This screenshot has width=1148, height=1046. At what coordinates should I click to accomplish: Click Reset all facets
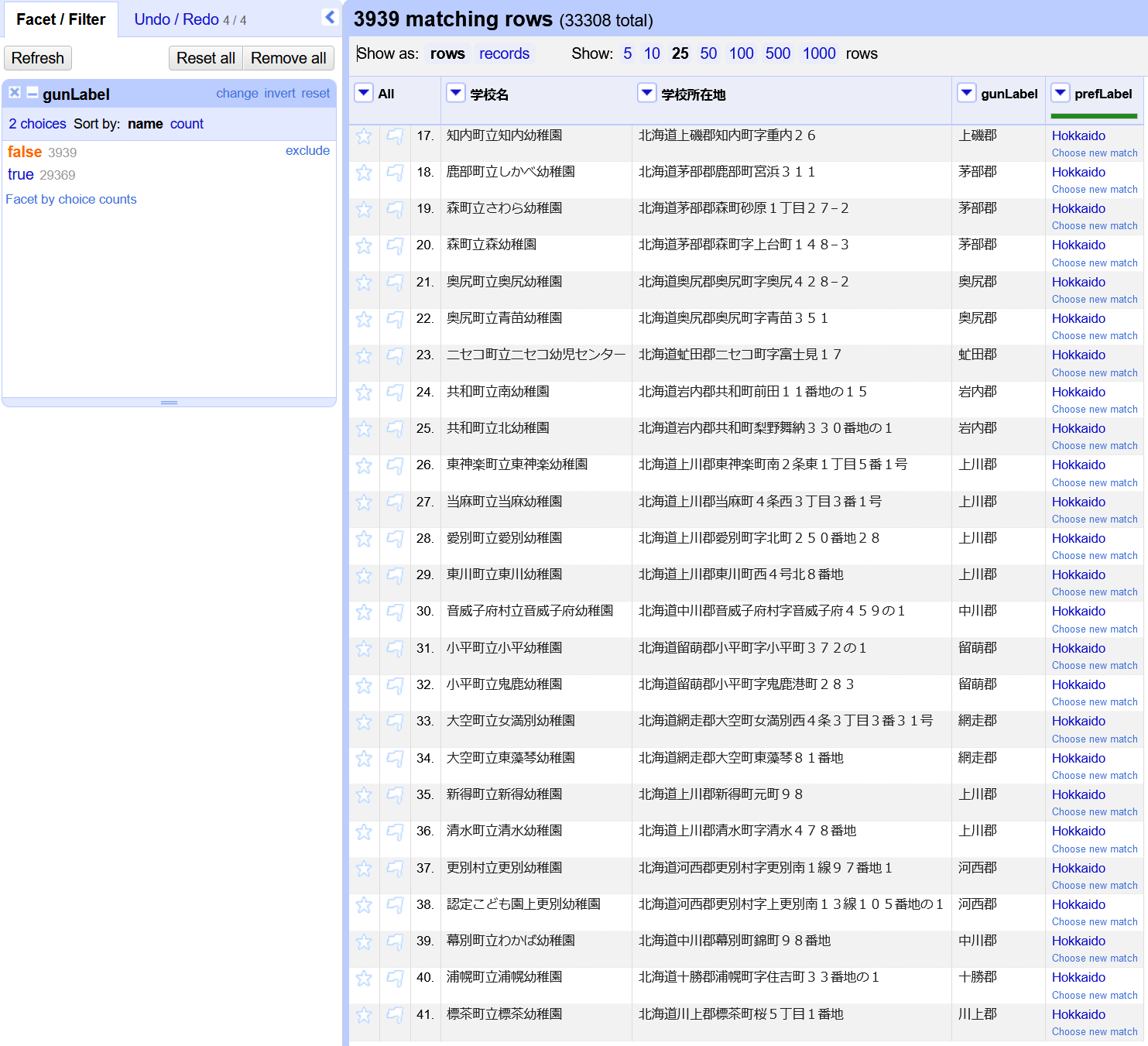206,58
